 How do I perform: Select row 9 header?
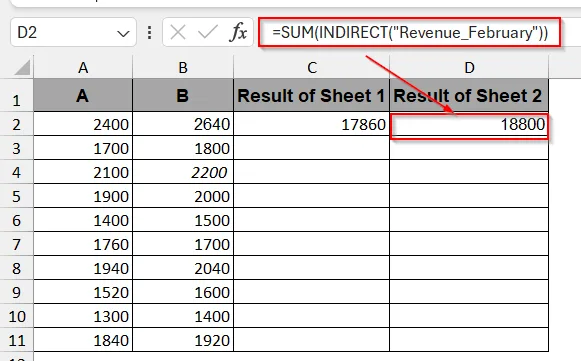click(16, 292)
